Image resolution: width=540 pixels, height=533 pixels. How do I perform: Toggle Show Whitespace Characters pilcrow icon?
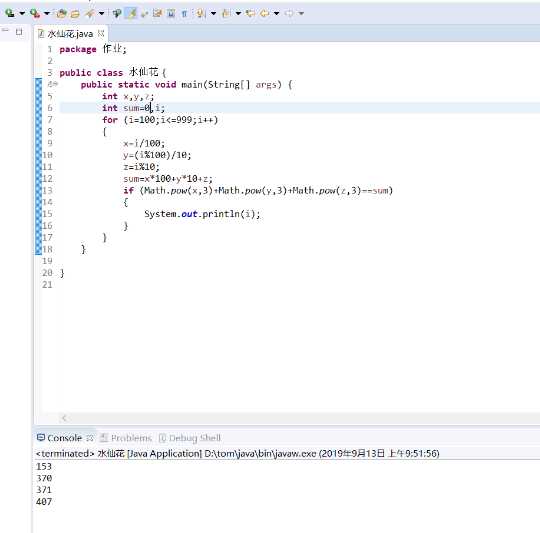[185, 13]
